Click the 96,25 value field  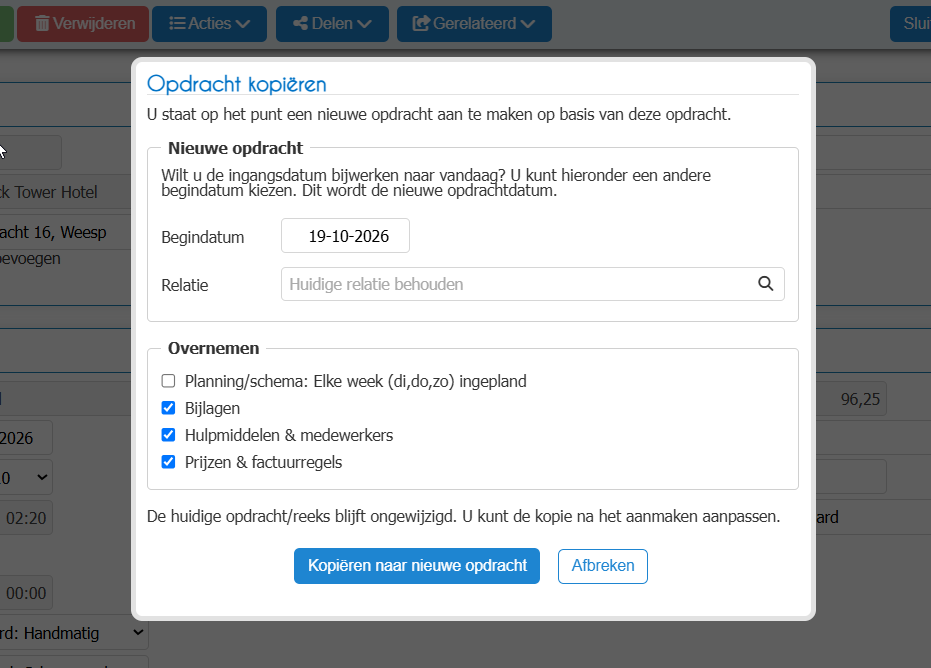pyautogui.click(x=851, y=399)
